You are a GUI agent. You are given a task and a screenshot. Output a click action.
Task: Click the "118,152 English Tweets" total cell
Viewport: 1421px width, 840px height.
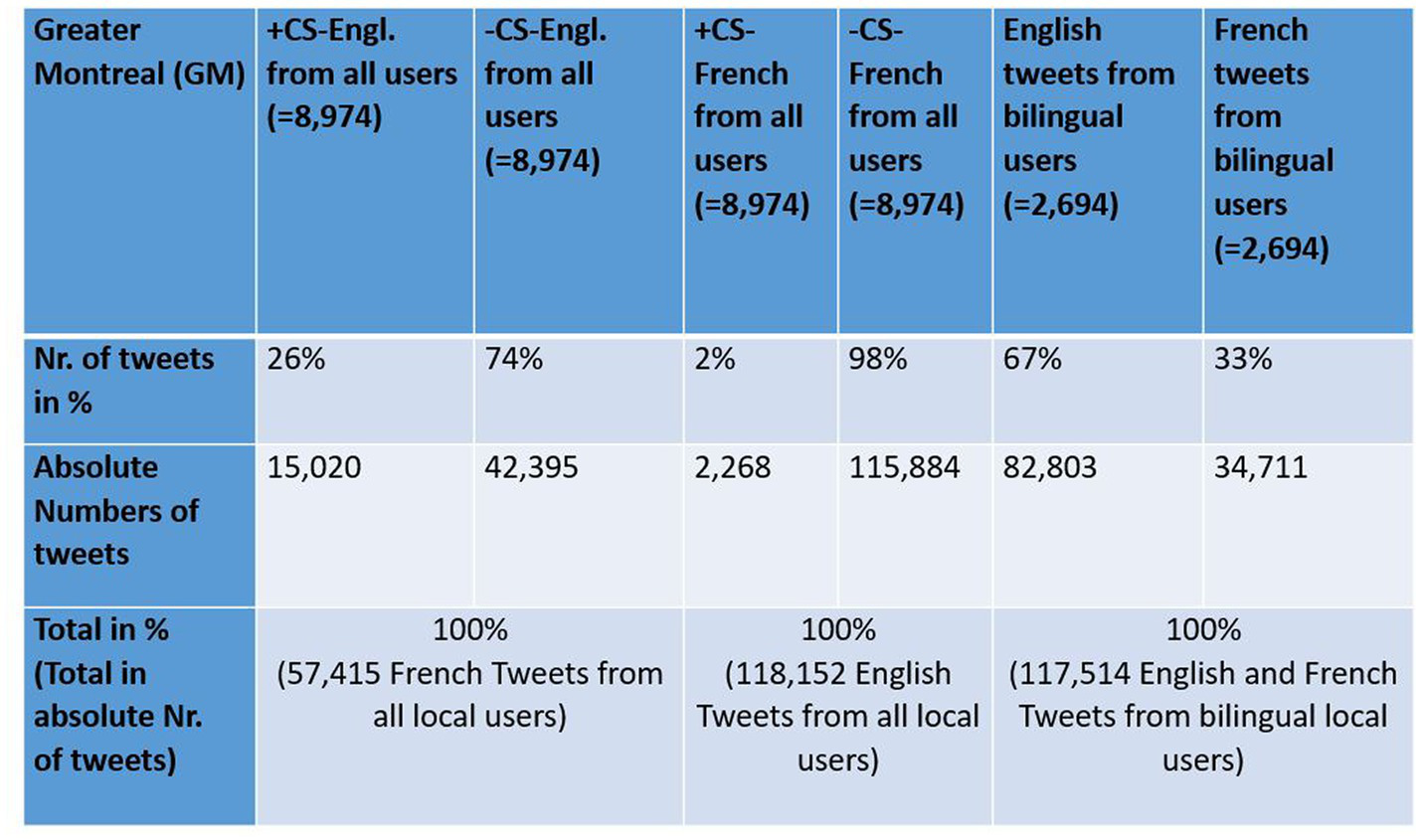838,696
